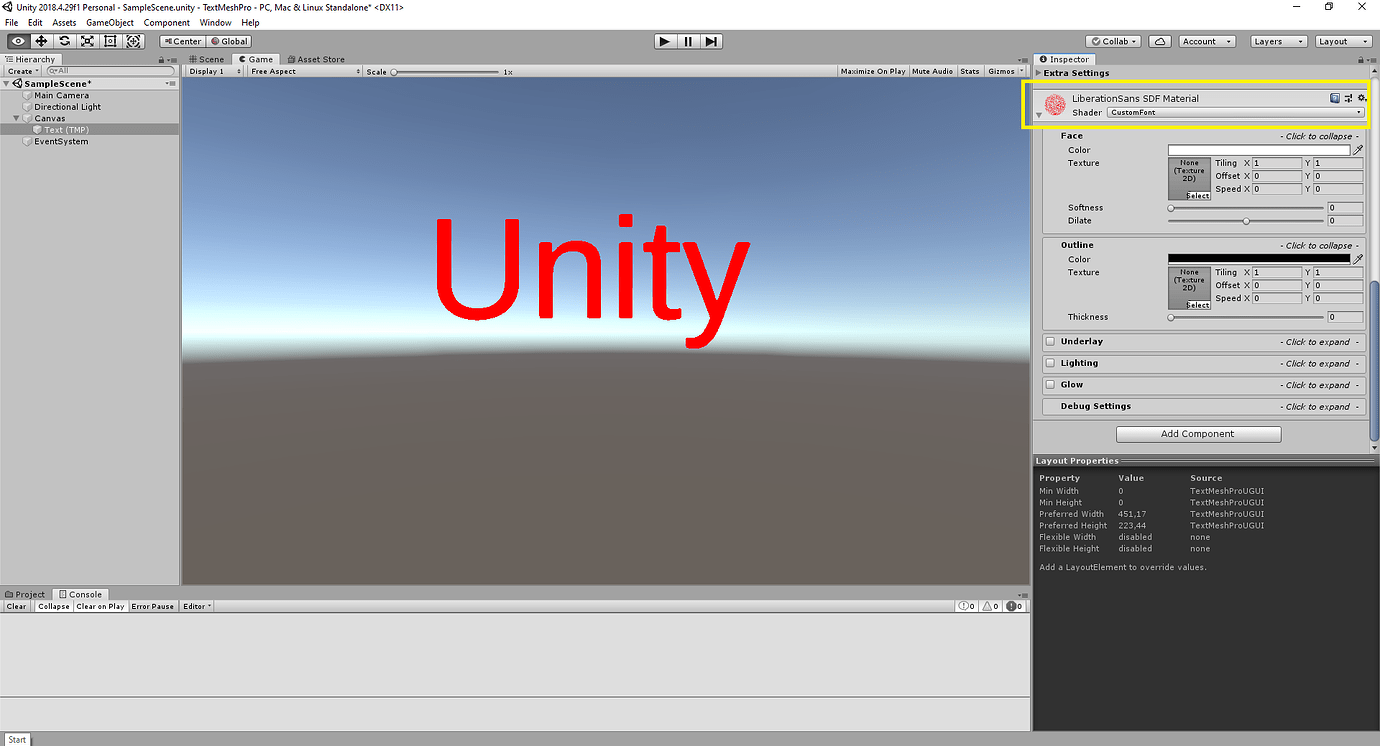Switch to the Project tab
Viewport: 1380px width, 746px height.
pyautogui.click(x=25, y=594)
